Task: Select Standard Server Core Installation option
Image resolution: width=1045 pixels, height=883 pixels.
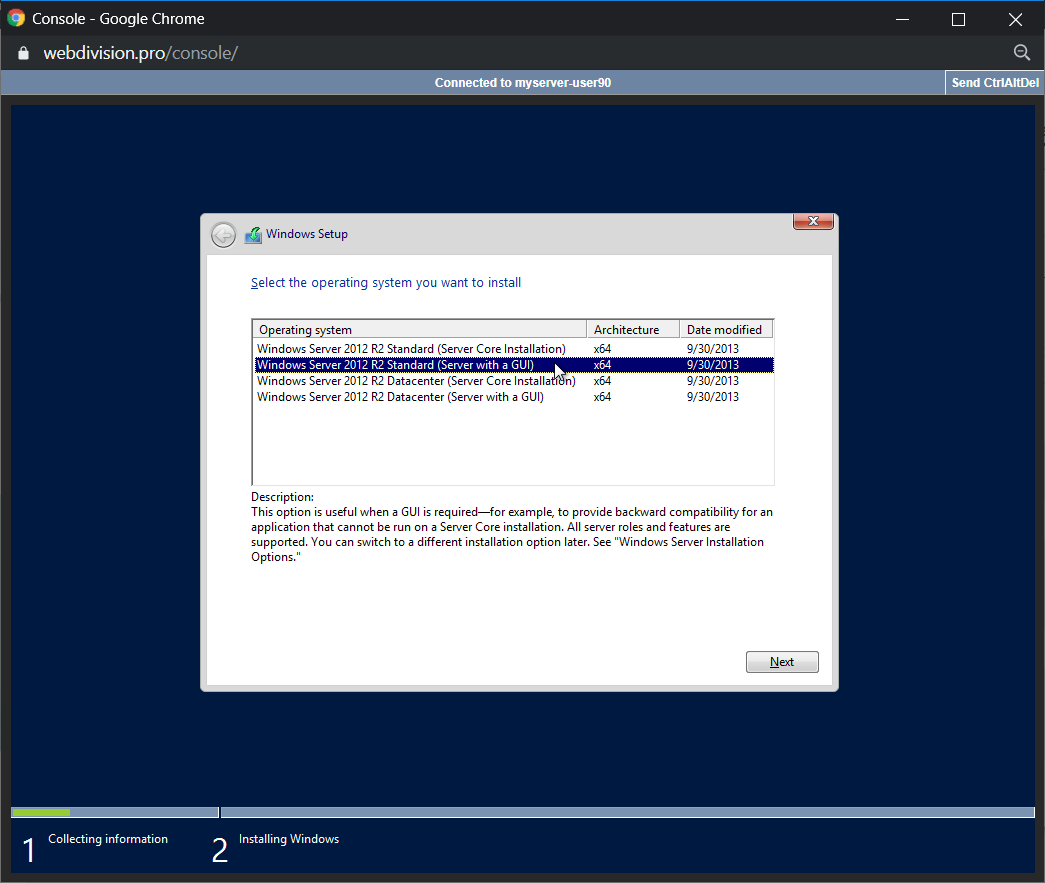Action: coord(411,349)
